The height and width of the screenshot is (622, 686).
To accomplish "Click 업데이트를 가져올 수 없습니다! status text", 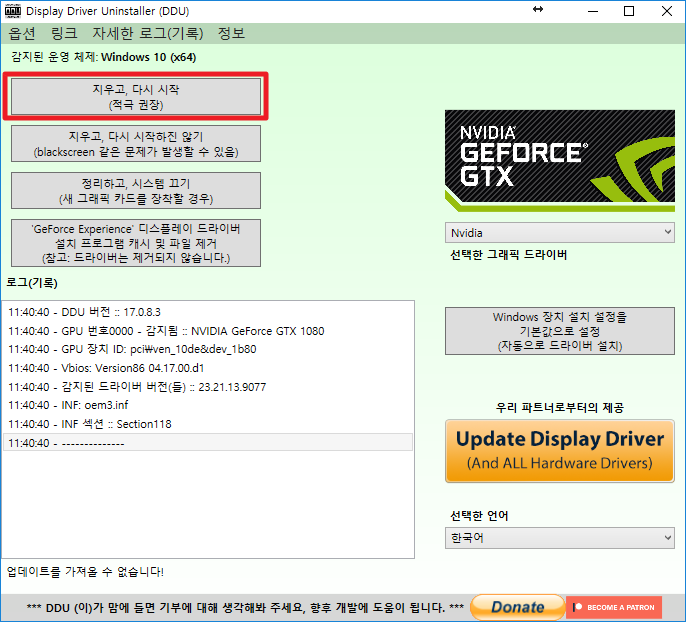I will 85,572.
